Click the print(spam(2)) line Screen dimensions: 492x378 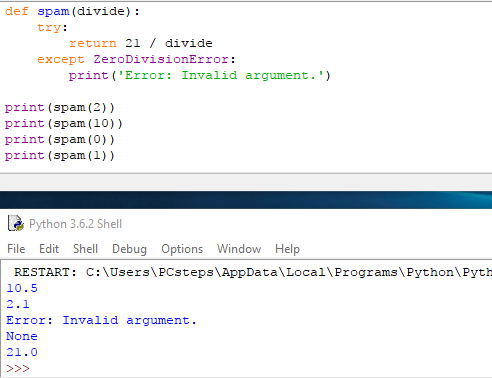[60, 108]
